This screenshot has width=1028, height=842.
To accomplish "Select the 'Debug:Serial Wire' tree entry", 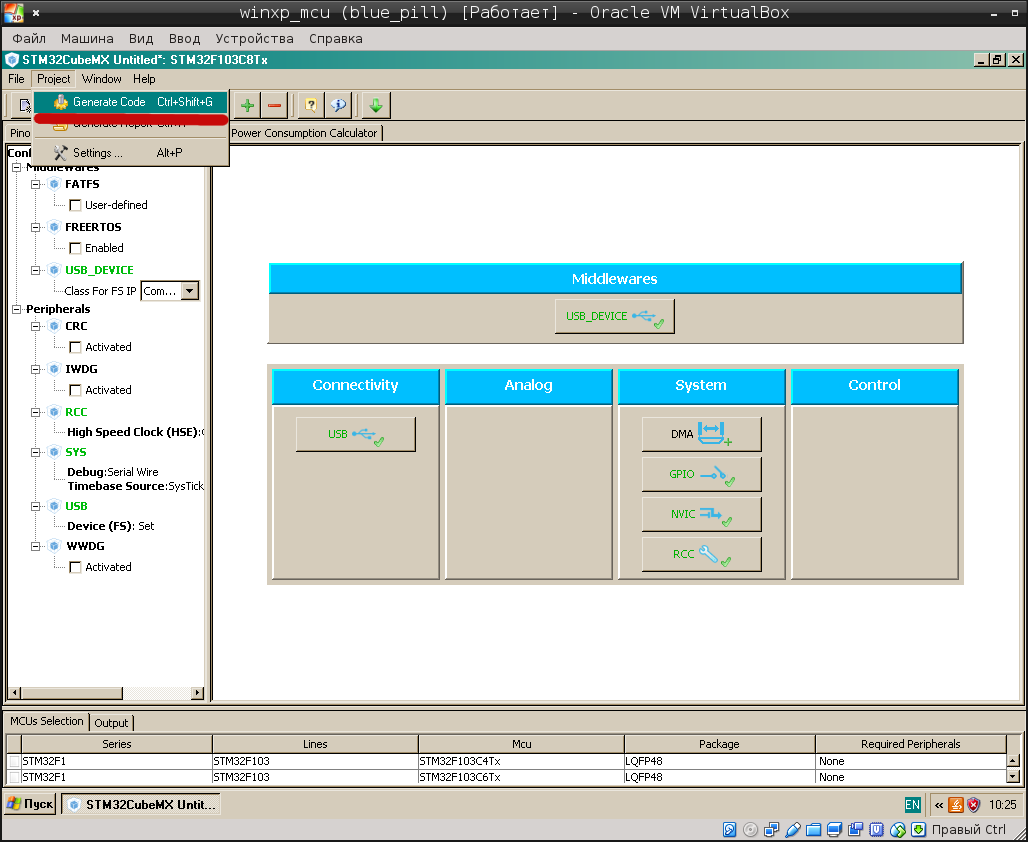I will tap(112, 472).
